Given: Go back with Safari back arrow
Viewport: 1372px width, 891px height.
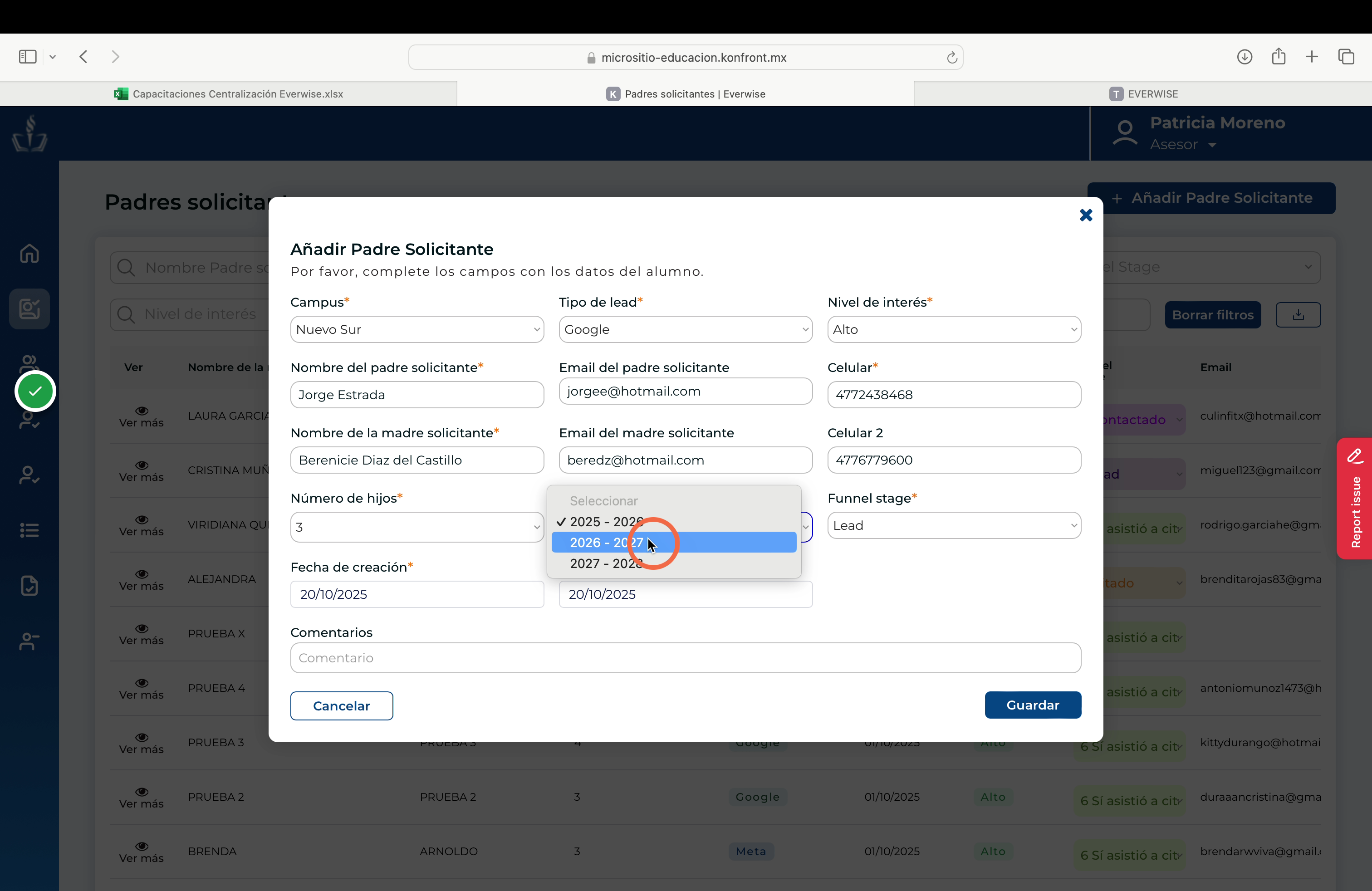Looking at the screenshot, I should [x=83, y=56].
